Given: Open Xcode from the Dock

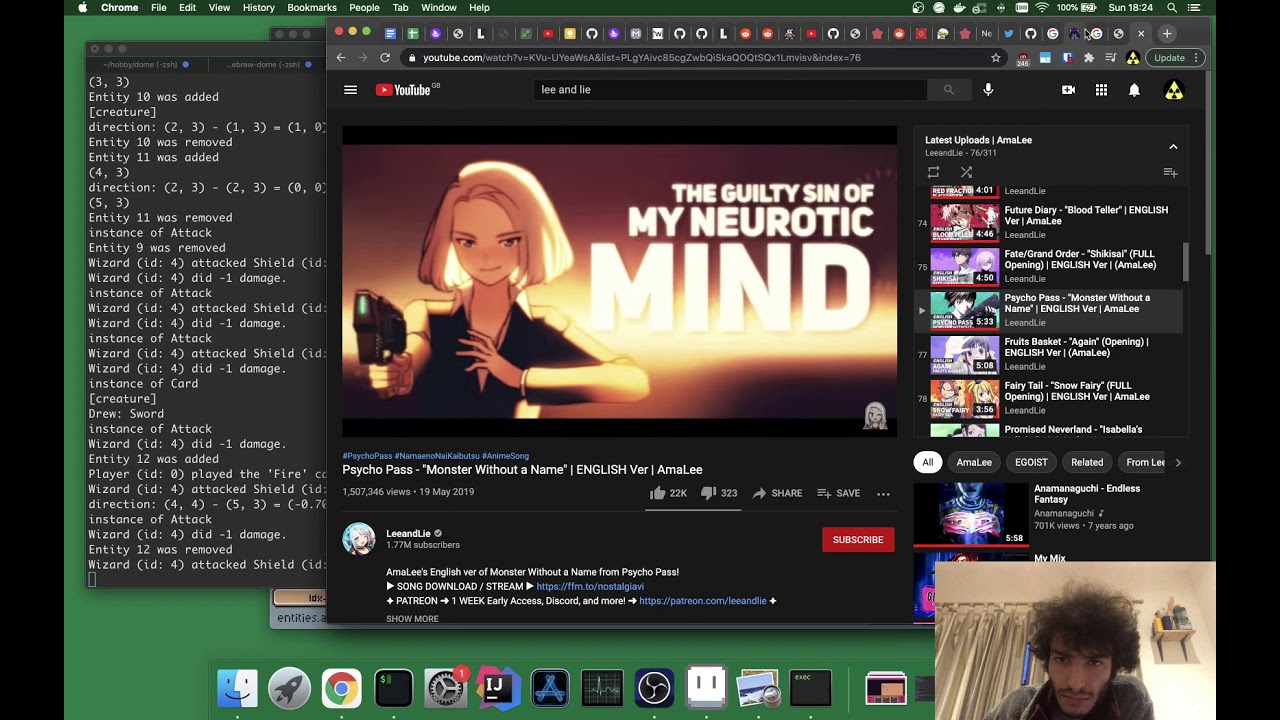Looking at the screenshot, I should 549,688.
